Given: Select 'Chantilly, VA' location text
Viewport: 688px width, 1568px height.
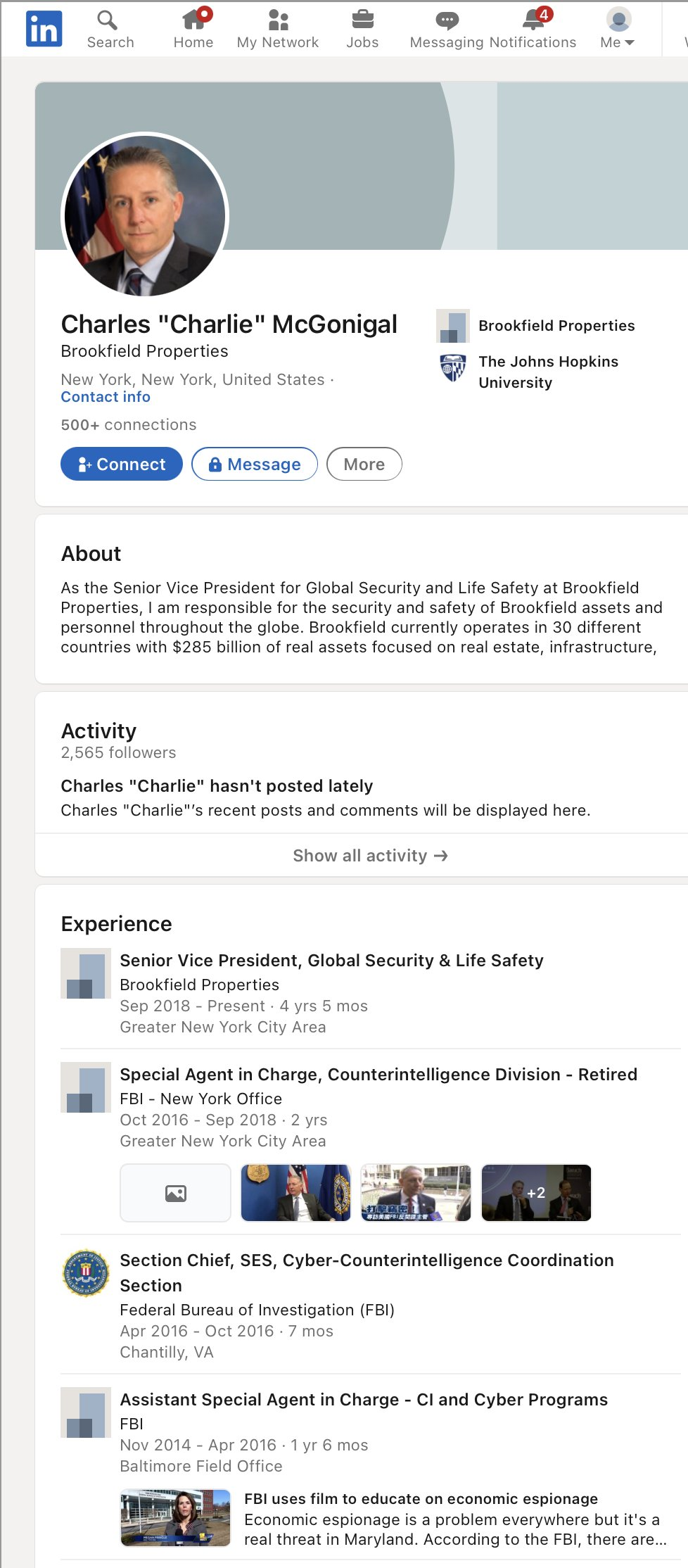Looking at the screenshot, I should click(x=166, y=1353).
